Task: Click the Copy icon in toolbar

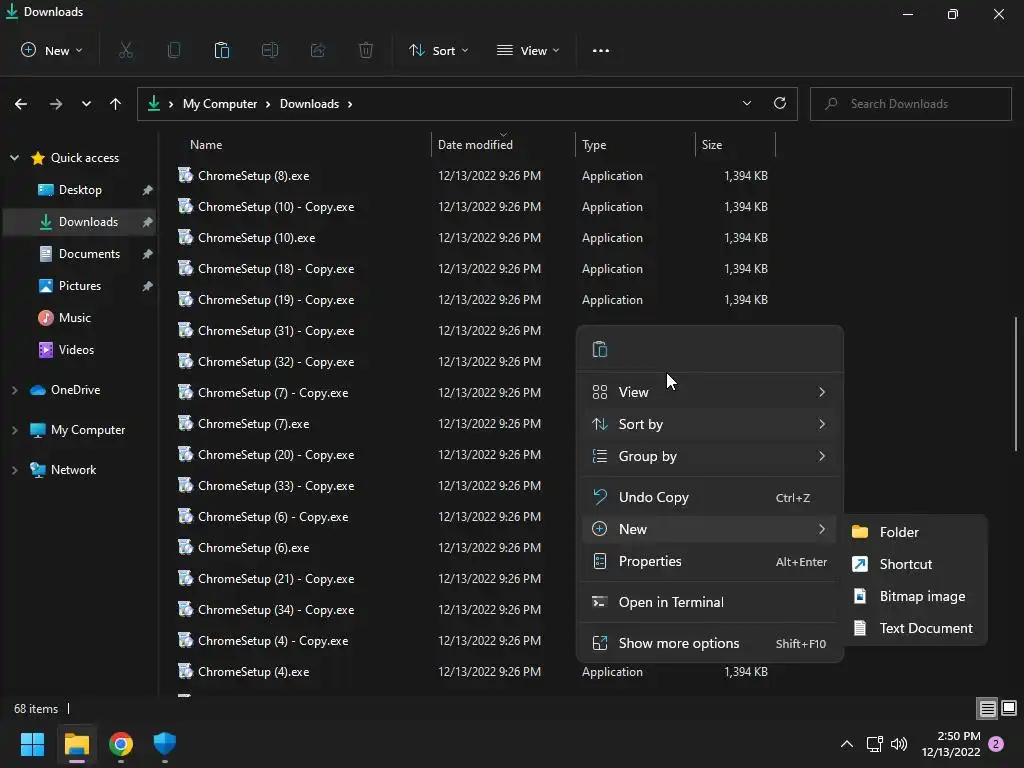Action: click(x=174, y=50)
